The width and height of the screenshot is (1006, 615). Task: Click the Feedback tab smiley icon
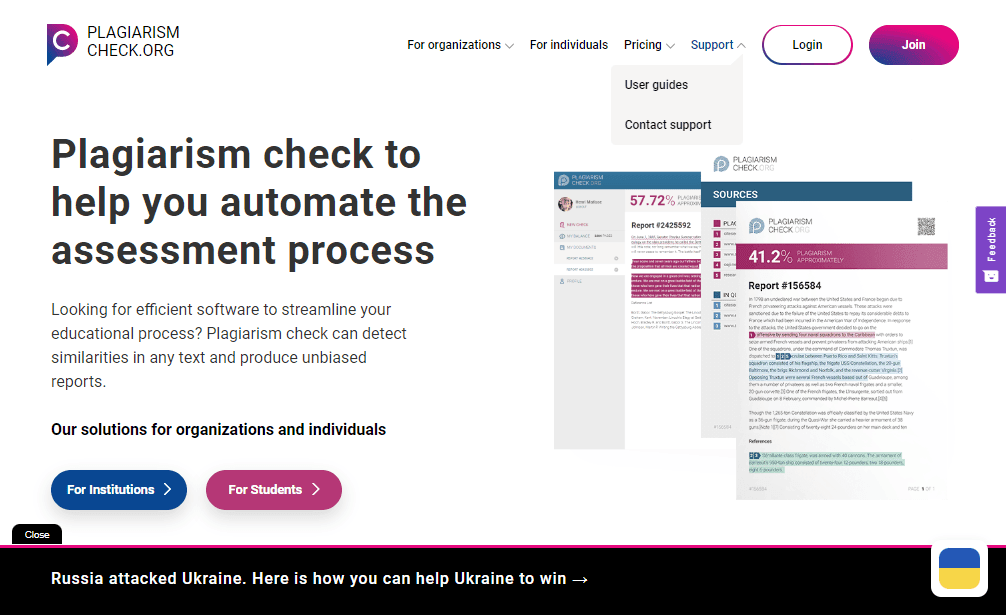pyautogui.click(x=991, y=276)
